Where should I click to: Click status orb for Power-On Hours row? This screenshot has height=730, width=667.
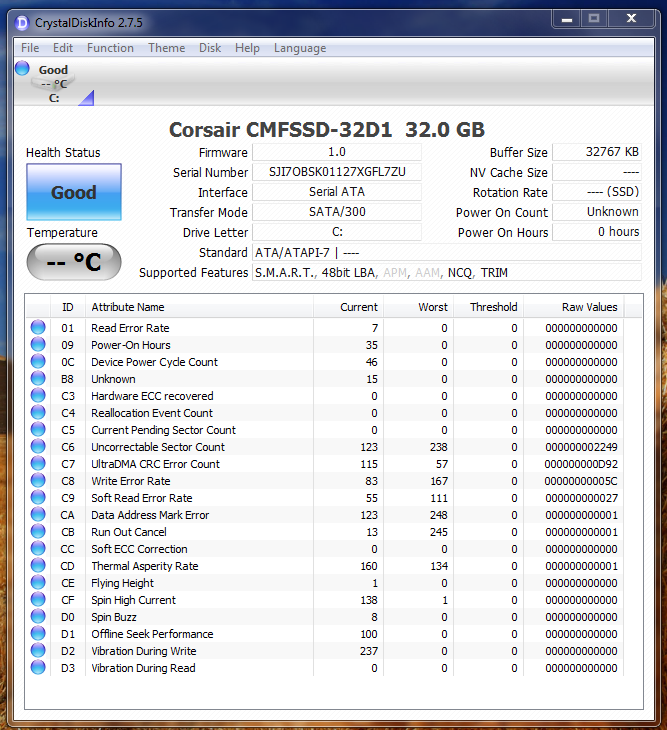[x=38, y=345]
